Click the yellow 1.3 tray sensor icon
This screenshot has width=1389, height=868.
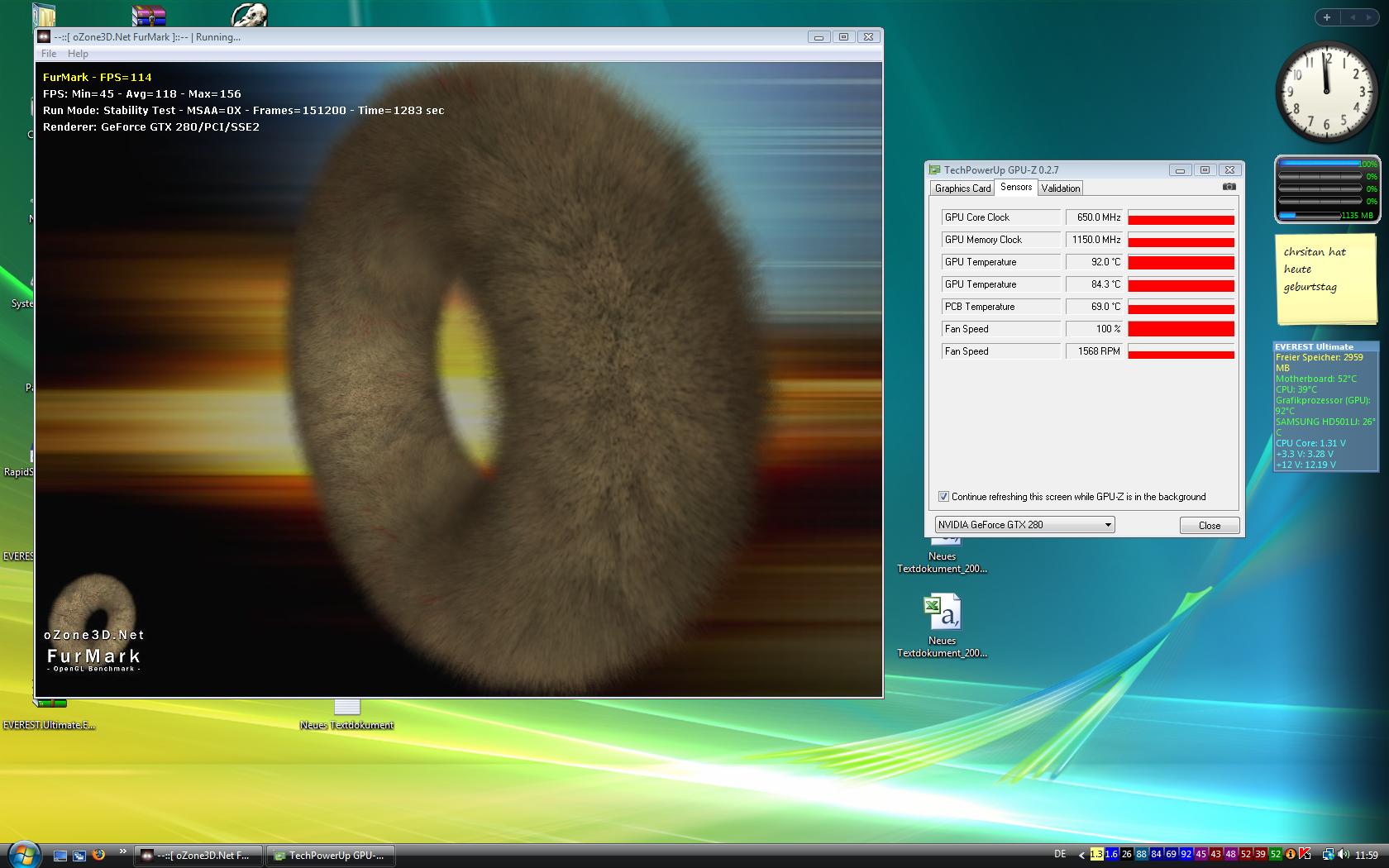[x=1096, y=855]
